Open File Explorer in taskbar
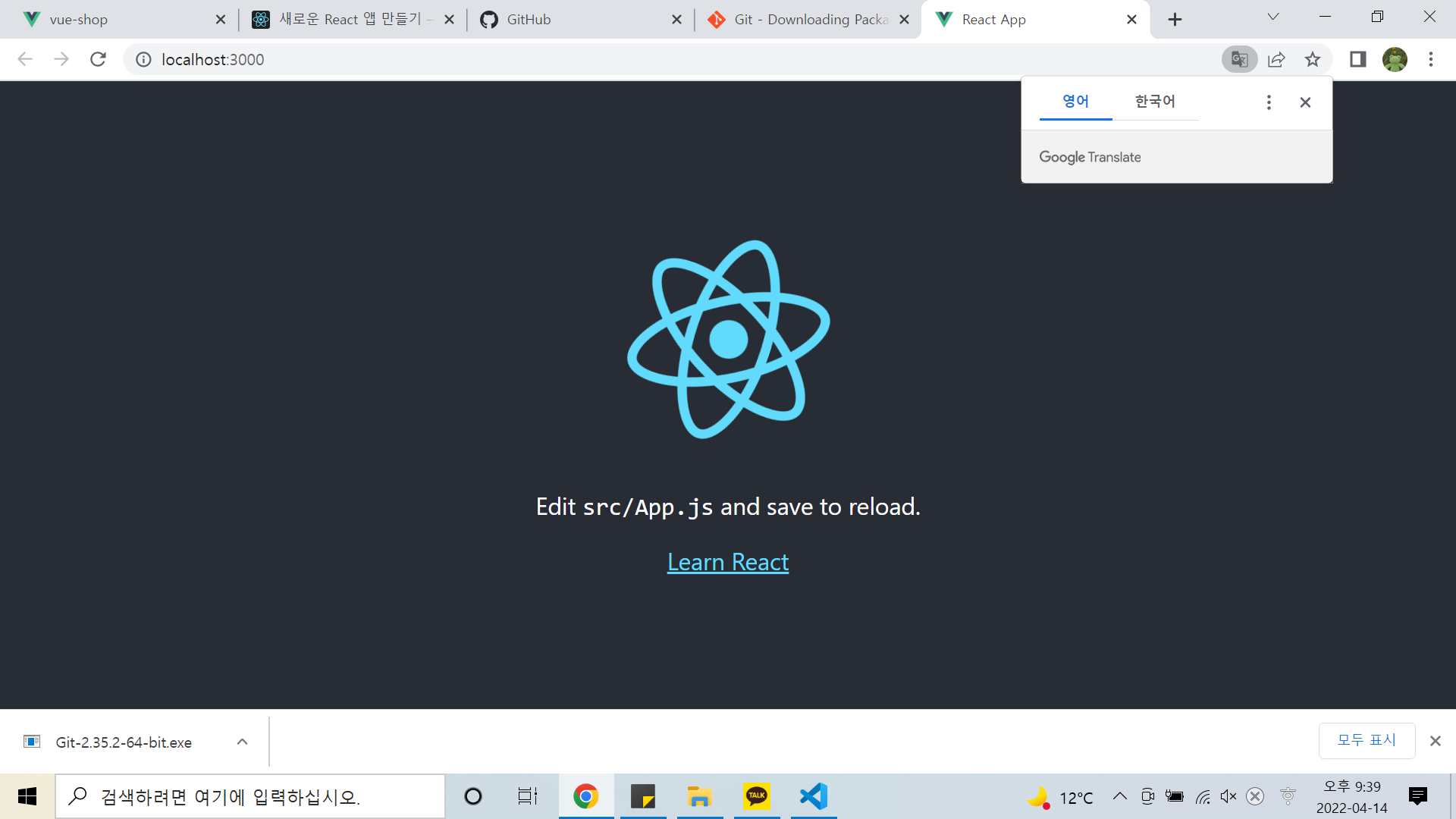This screenshot has width=1456, height=819. point(699,796)
